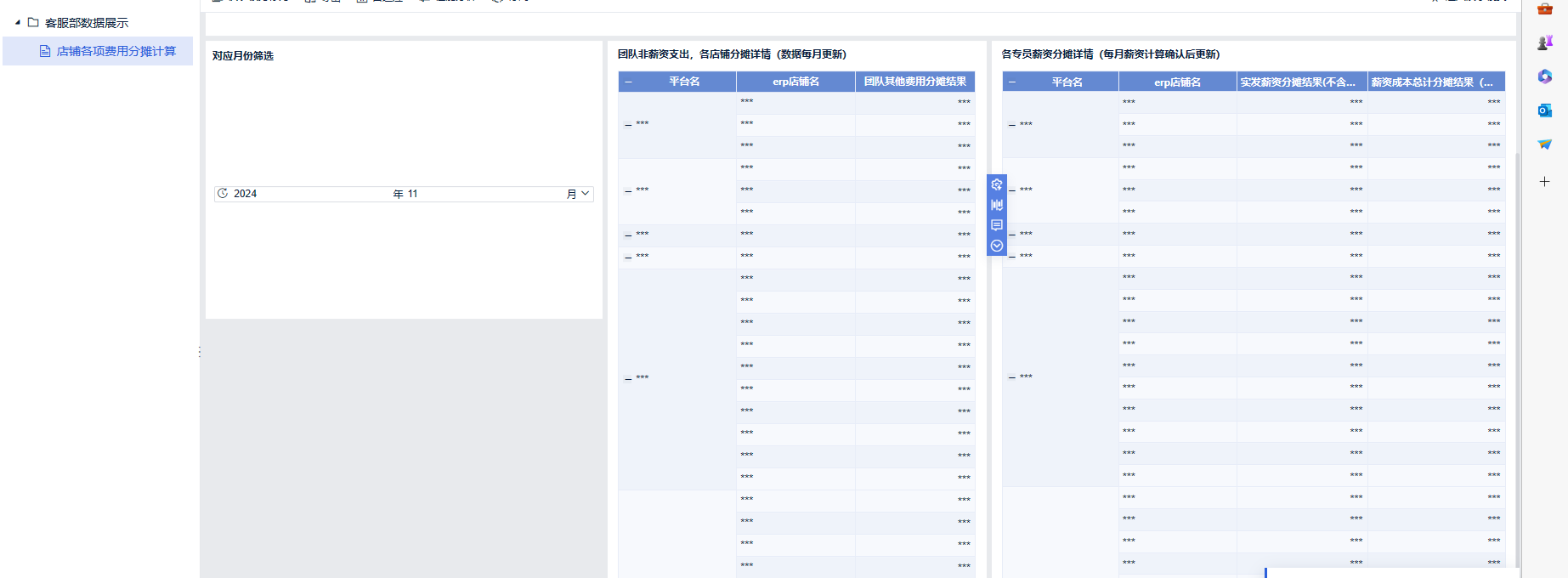Screen dimensions: 1568x578
Task: Collapse floating toolbar with circled chevron icon
Action: (x=997, y=246)
